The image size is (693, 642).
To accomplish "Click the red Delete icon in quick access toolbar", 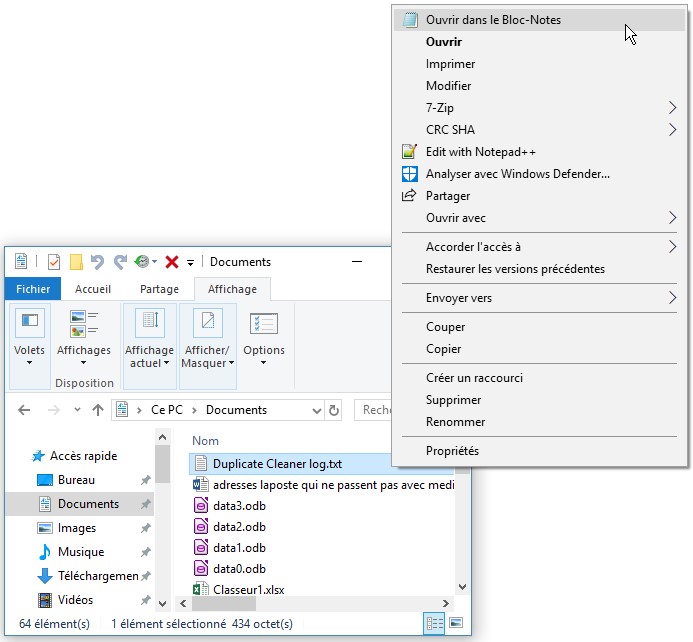I will pyautogui.click(x=171, y=262).
